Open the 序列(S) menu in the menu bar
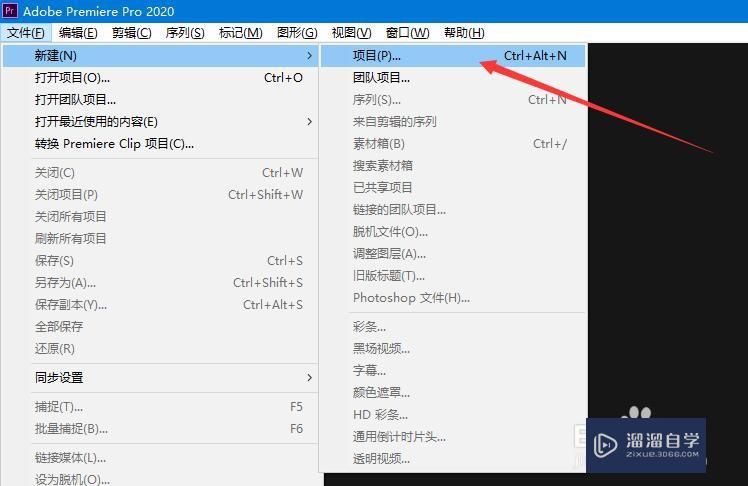Image resolution: width=748 pixels, height=486 pixels. click(185, 32)
